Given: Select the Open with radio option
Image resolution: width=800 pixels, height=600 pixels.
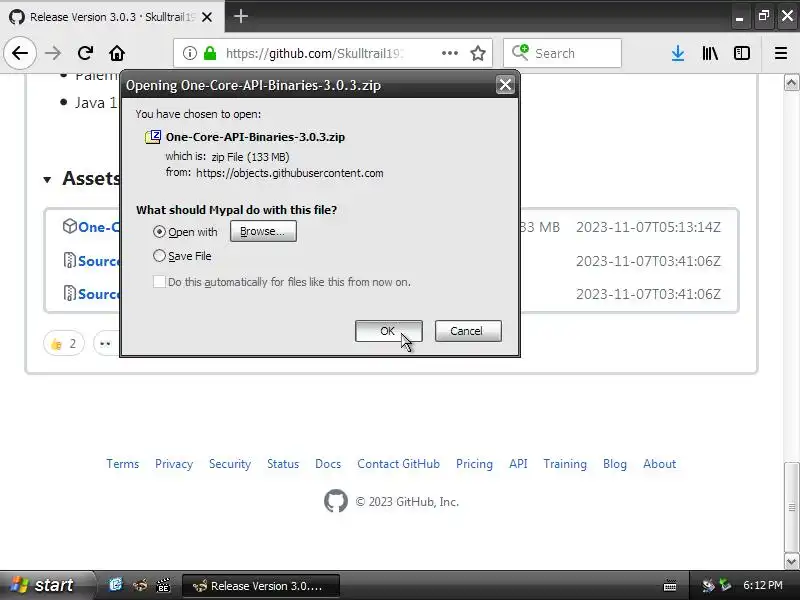Looking at the screenshot, I should (159, 232).
